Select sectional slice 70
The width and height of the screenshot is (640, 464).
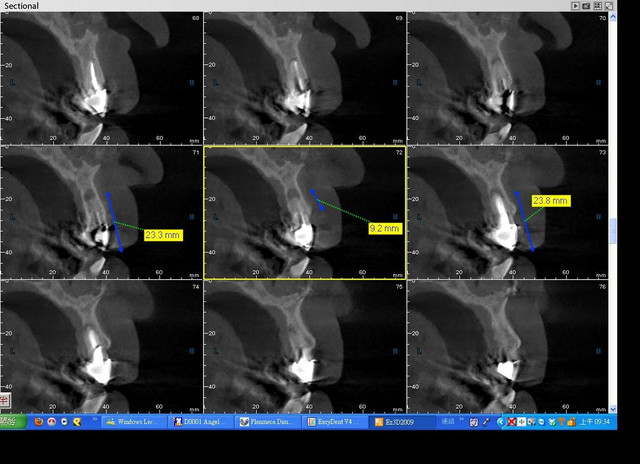point(508,78)
